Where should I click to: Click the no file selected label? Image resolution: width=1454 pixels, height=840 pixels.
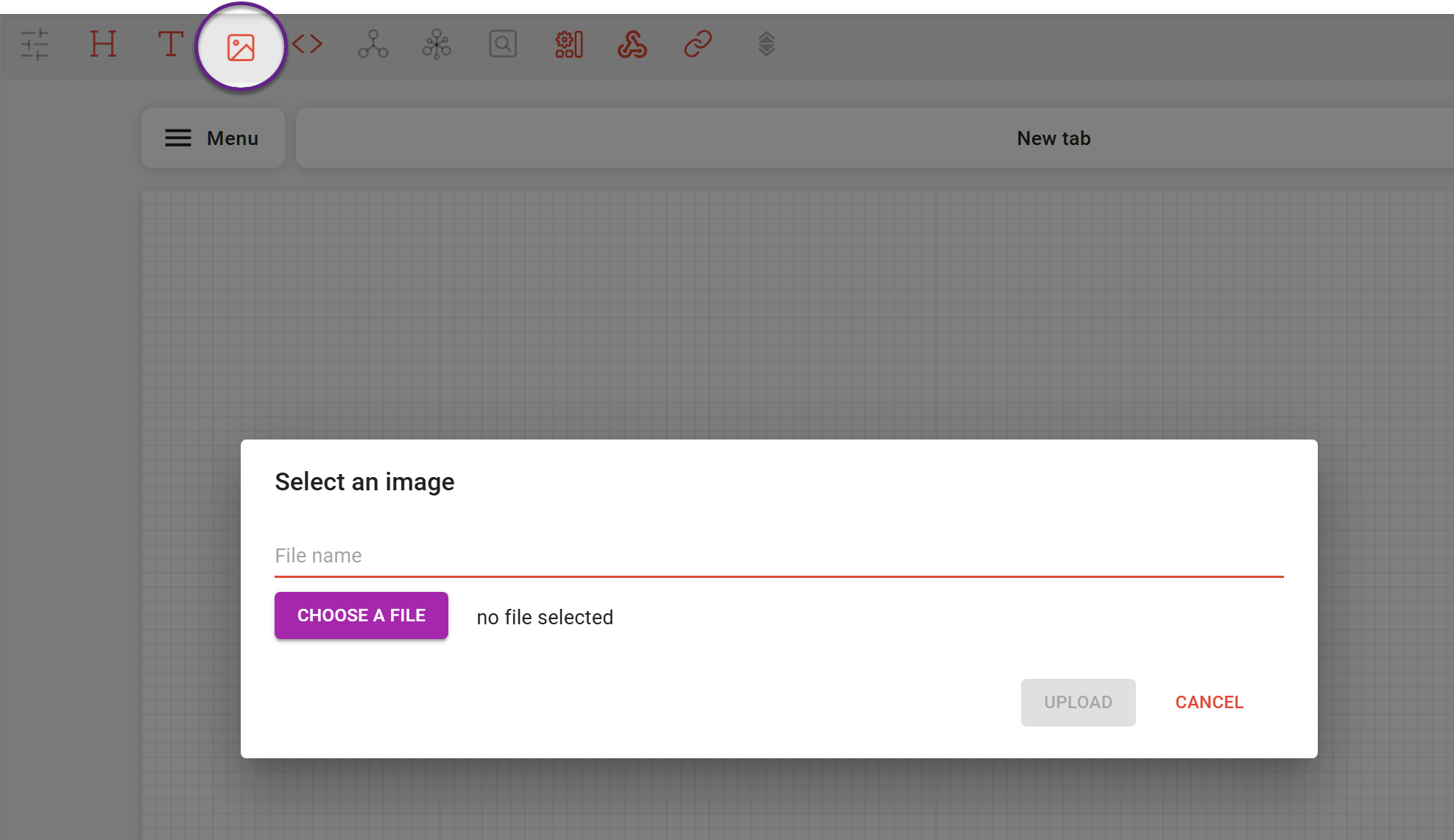pyautogui.click(x=544, y=617)
